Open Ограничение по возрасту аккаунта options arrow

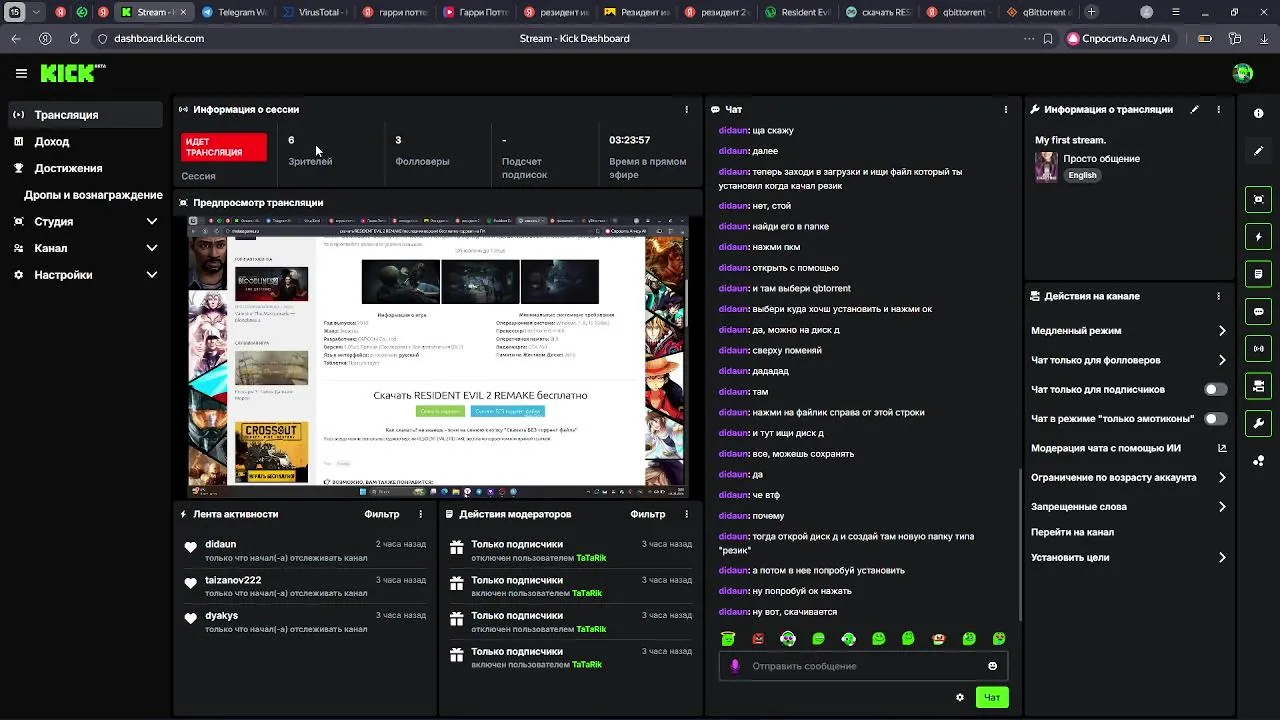pos(1222,478)
